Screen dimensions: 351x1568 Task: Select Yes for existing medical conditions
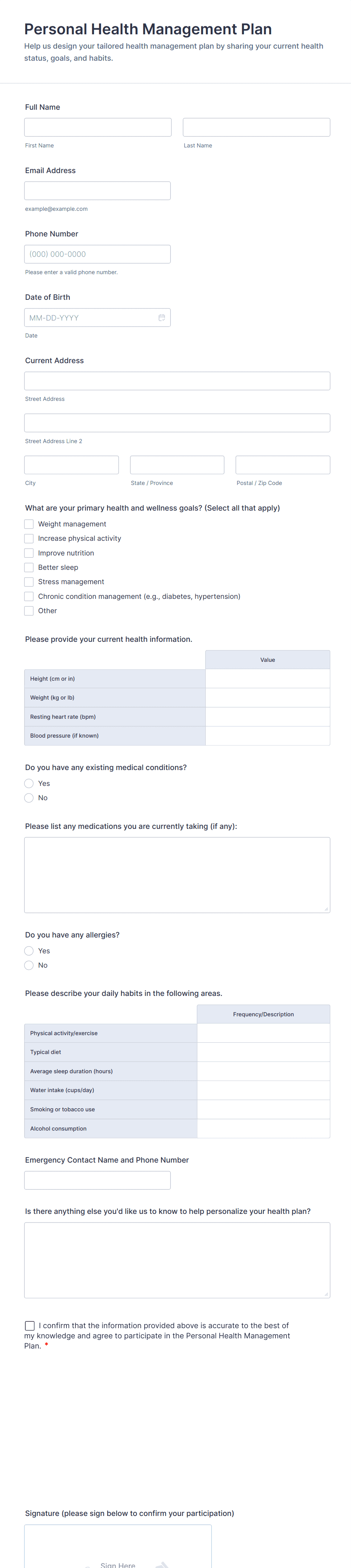pos(29,783)
